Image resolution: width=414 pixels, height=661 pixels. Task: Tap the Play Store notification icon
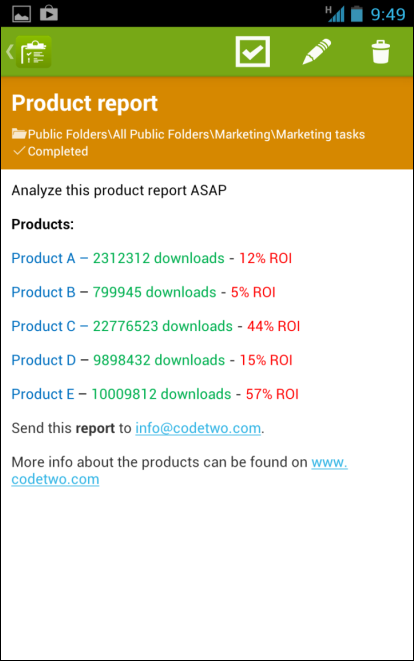[x=49, y=13]
